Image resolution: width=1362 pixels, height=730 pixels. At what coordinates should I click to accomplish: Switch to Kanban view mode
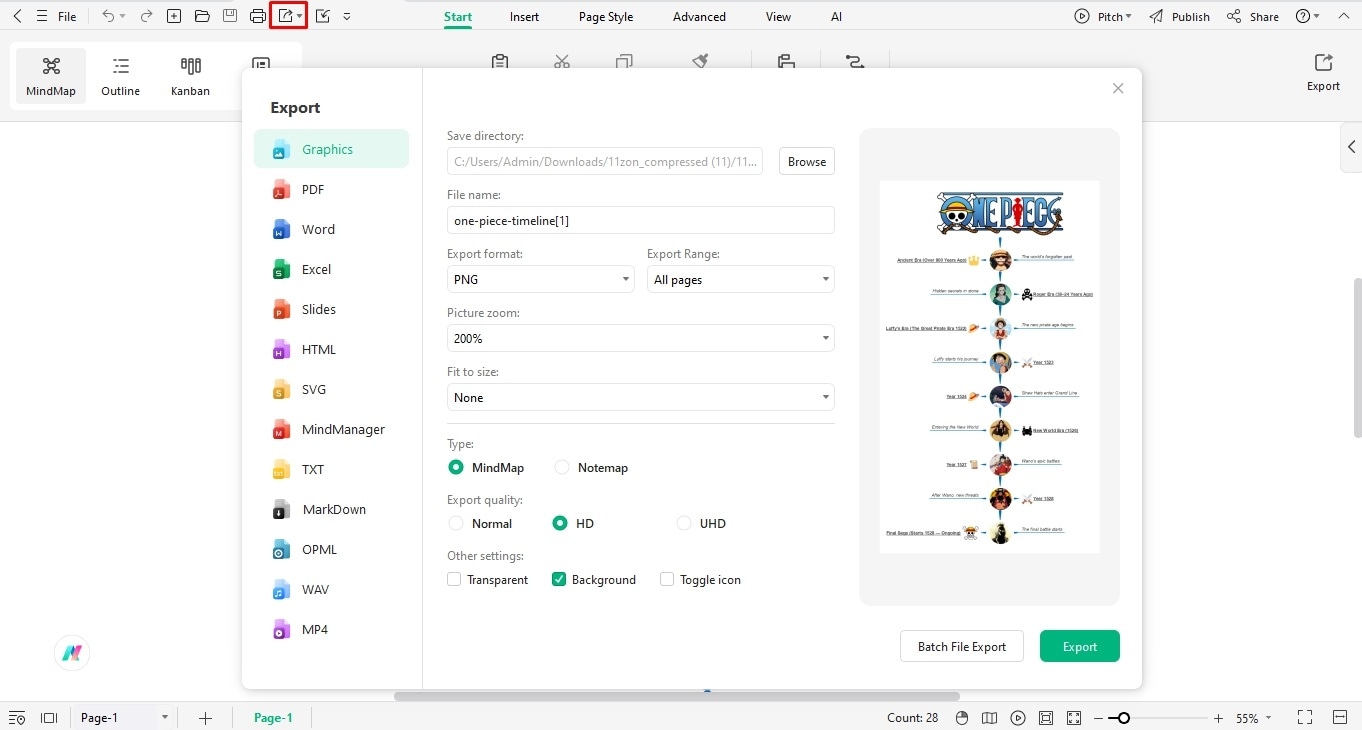click(190, 76)
